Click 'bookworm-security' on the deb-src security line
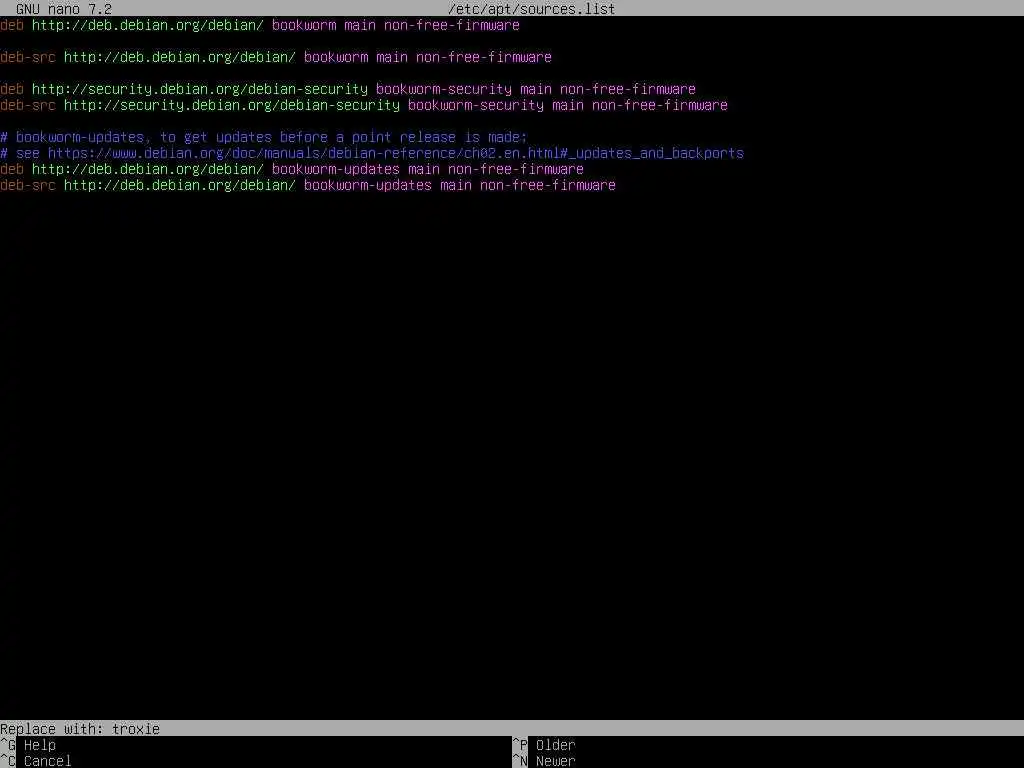The height and width of the screenshot is (768, 1024). (476, 105)
